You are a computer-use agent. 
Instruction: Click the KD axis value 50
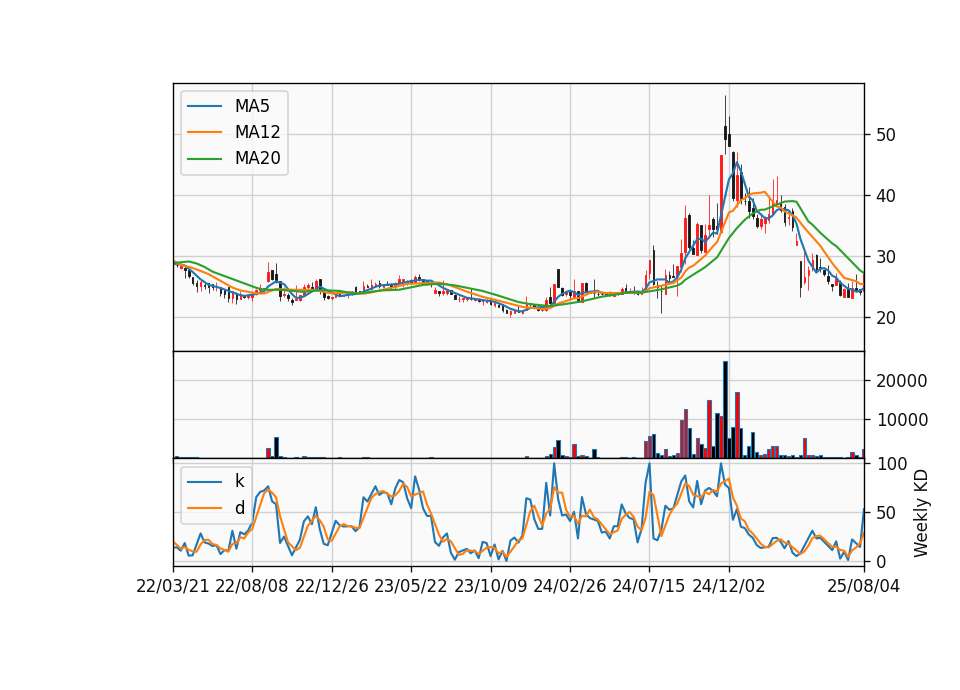(x=886, y=512)
